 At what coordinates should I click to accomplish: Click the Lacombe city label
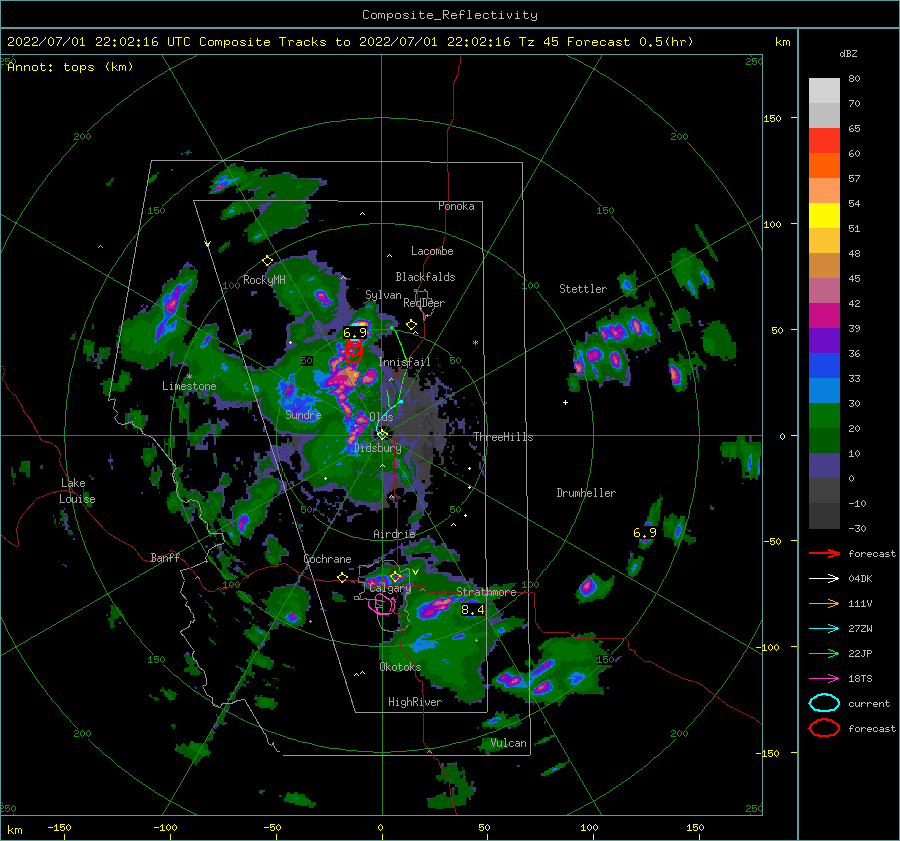[x=432, y=251]
